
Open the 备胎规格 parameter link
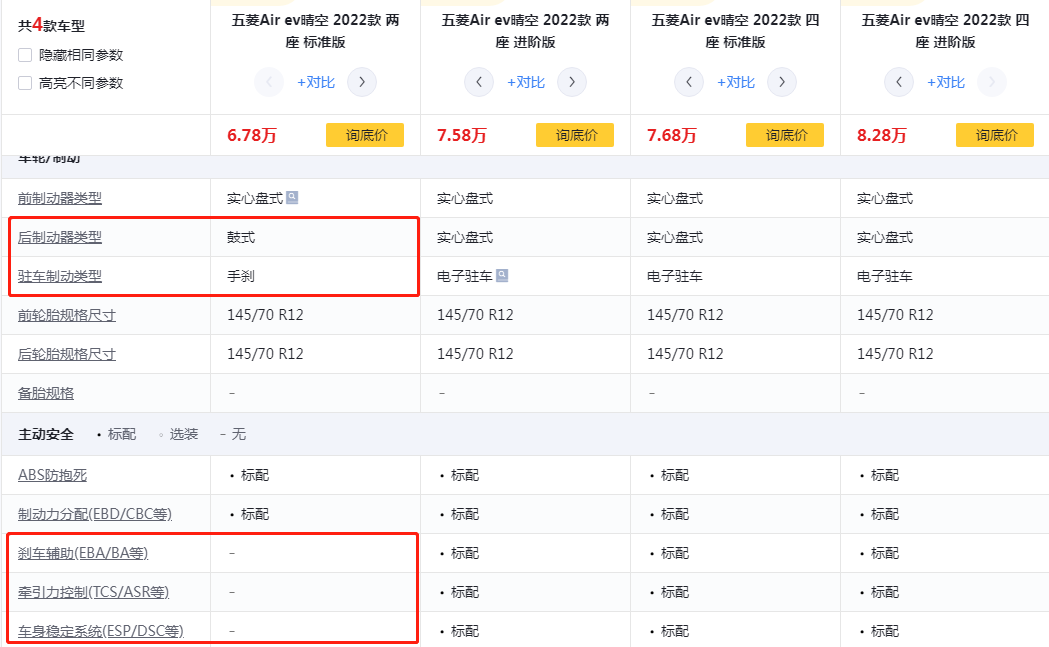coord(45,393)
